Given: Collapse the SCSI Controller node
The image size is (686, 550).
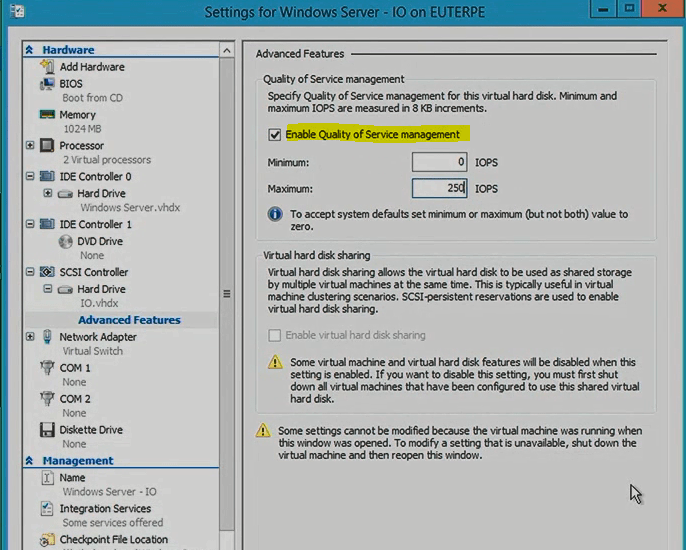Looking at the screenshot, I should click(30, 272).
